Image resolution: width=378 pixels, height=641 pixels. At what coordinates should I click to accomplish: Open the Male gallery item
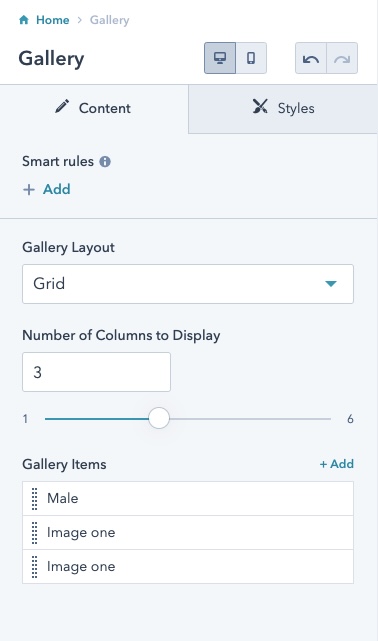188,498
